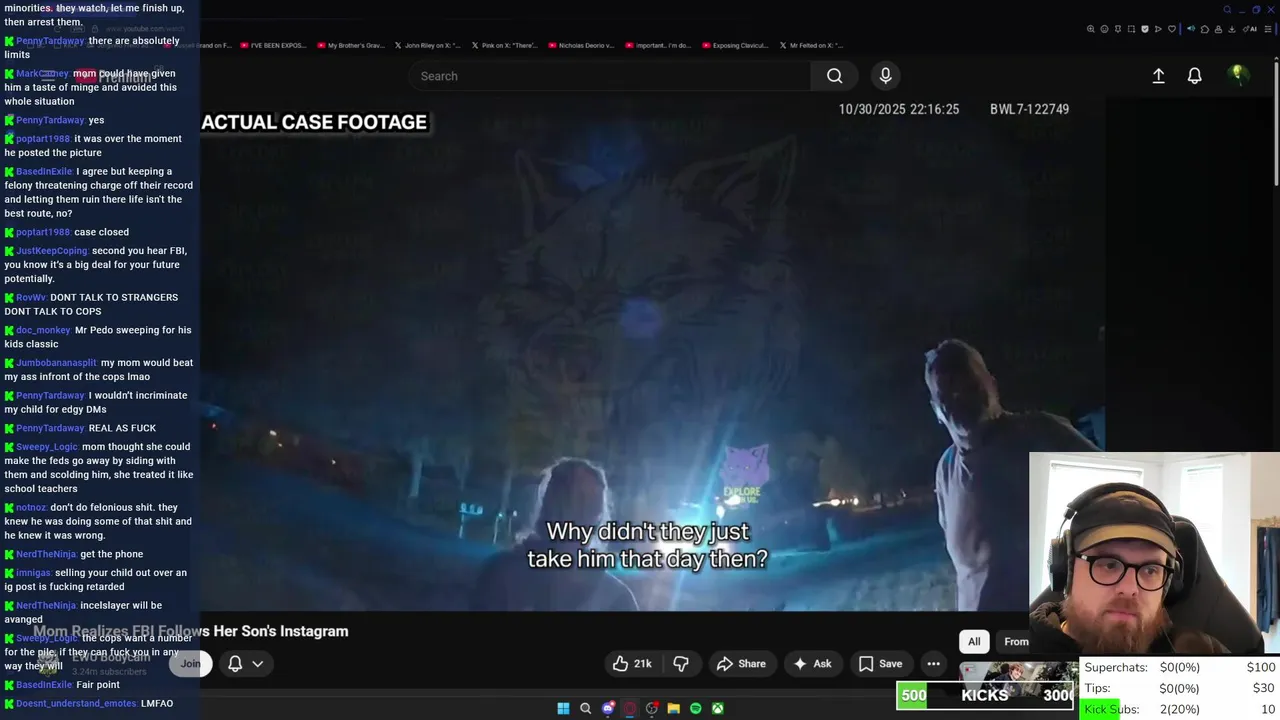Screen dimensions: 1280x720
Task: Switch to "Nicholas Deorio" tab
Action: (x=581, y=45)
